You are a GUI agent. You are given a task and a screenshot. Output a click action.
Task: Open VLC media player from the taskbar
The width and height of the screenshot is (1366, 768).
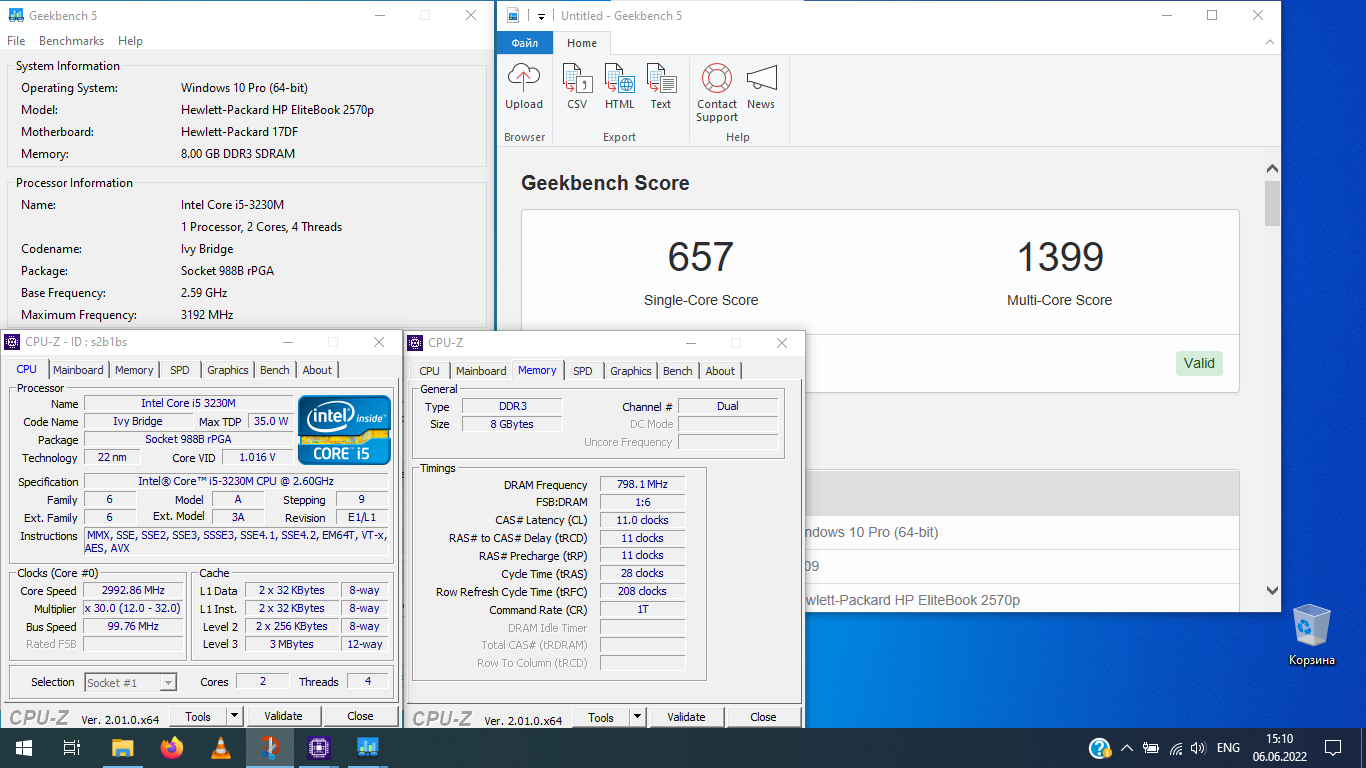[x=221, y=747]
